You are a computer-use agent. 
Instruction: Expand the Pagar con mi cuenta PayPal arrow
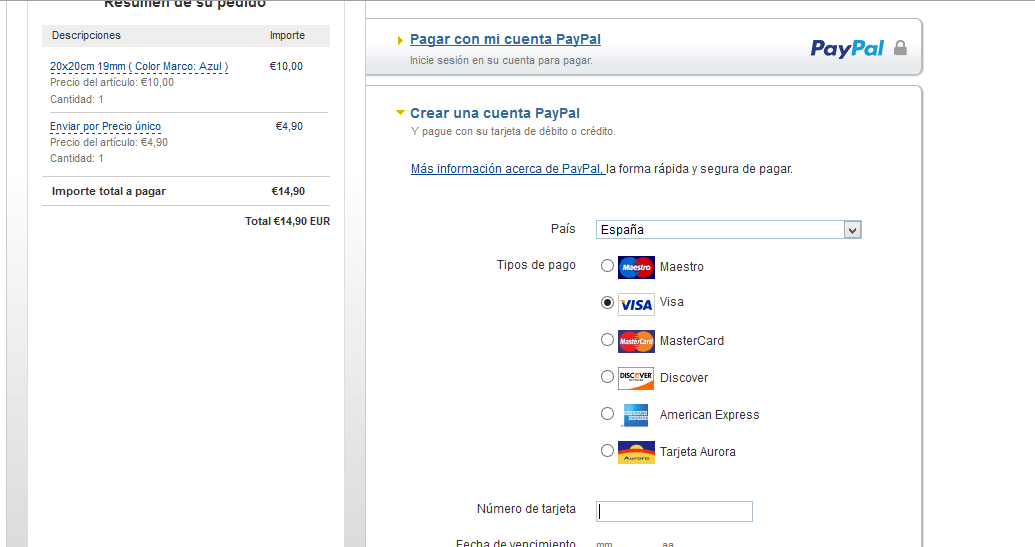coord(400,40)
